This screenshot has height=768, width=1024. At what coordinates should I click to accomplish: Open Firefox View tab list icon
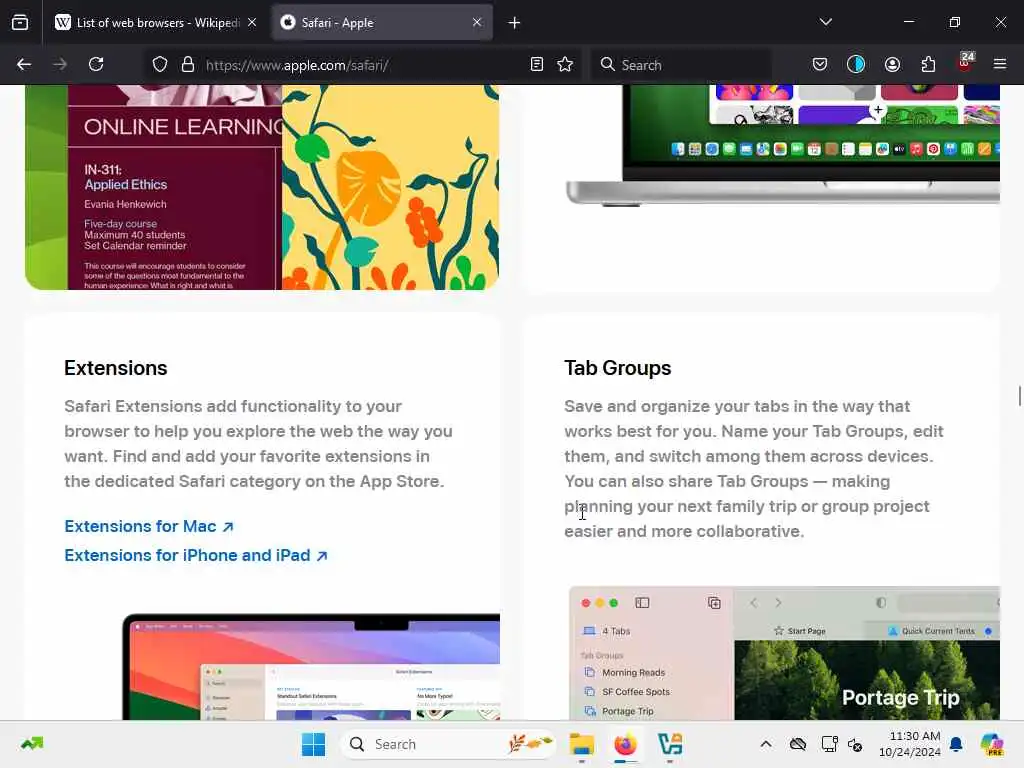[x=20, y=22]
